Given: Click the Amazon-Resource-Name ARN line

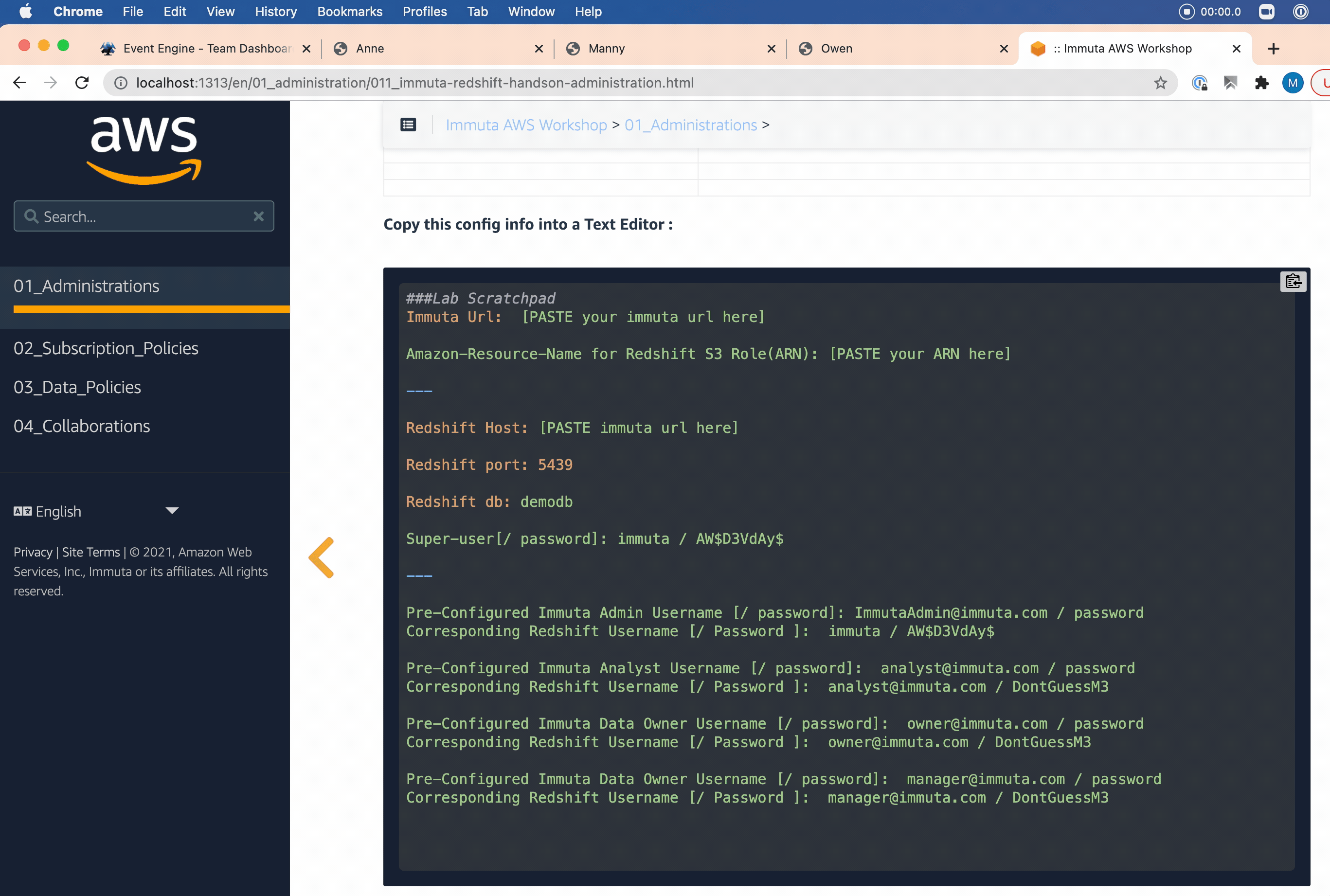Looking at the screenshot, I should tap(708, 354).
